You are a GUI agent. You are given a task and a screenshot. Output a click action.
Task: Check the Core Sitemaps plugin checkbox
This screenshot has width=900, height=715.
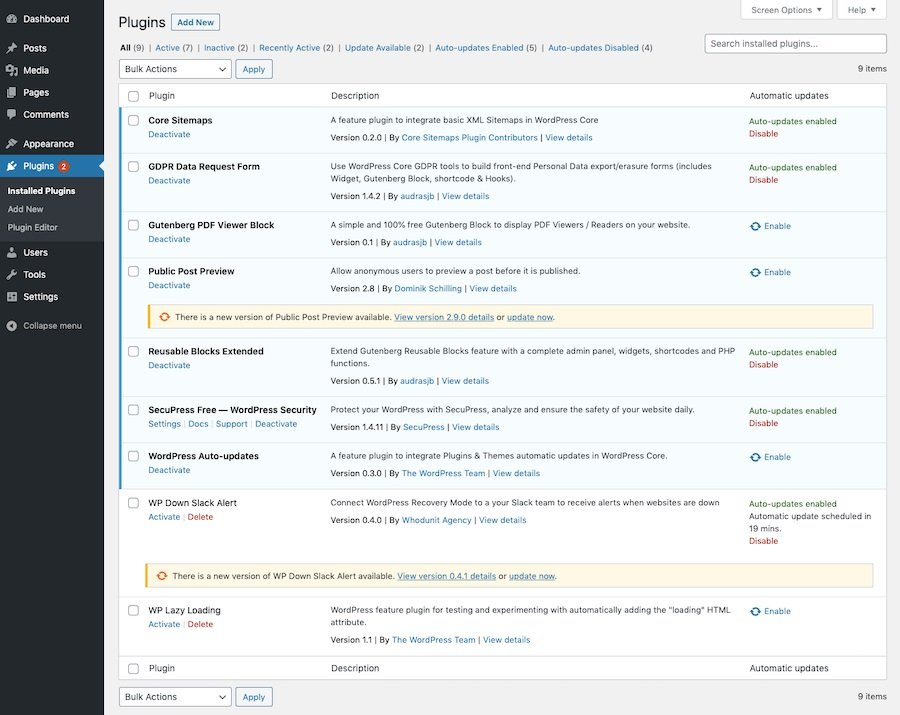click(x=133, y=120)
